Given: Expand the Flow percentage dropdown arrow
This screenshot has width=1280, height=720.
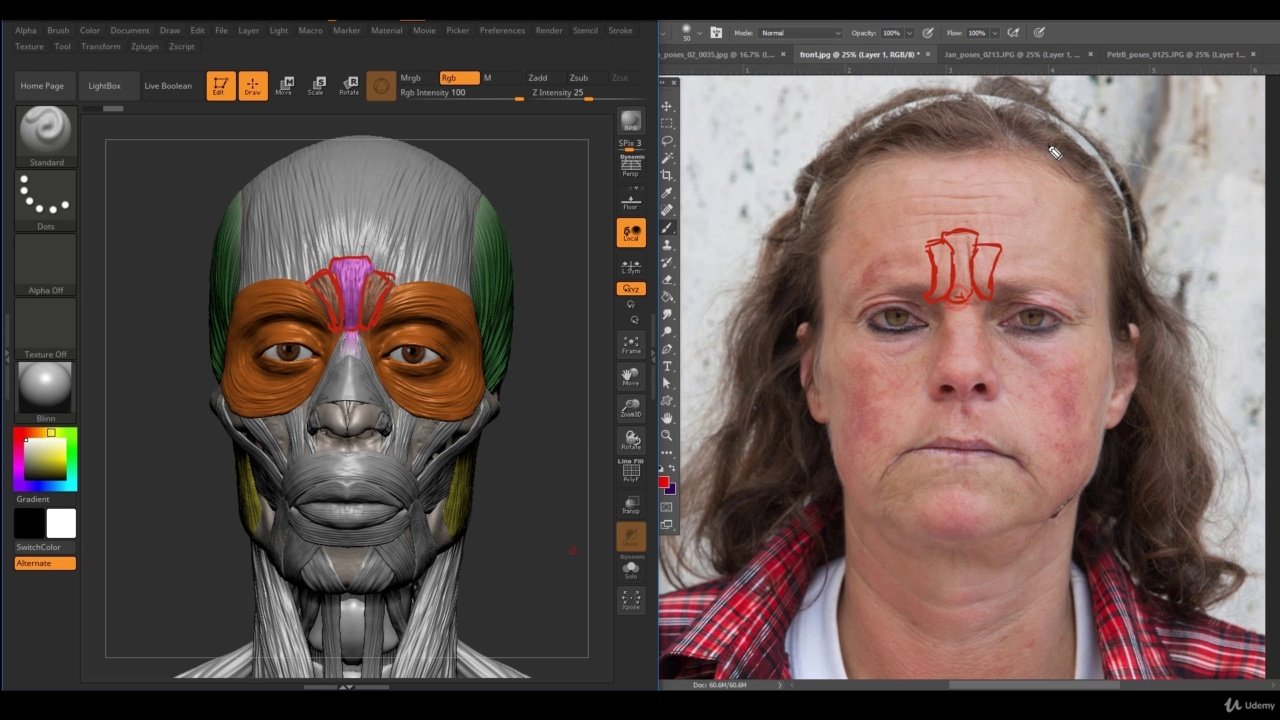Looking at the screenshot, I should tap(993, 33).
